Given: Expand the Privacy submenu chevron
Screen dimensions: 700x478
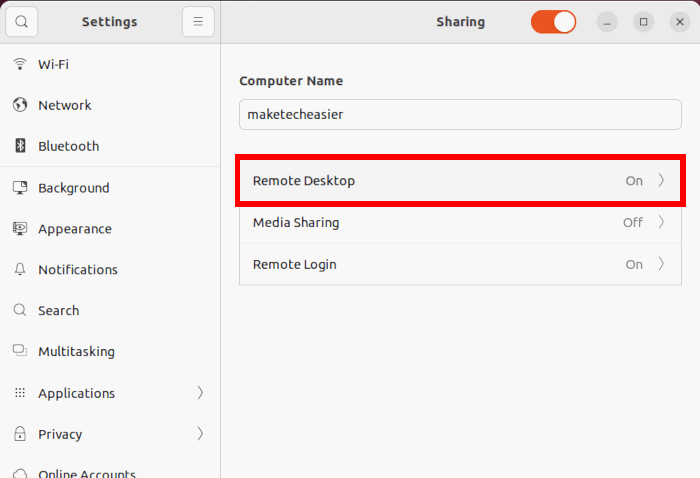Looking at the screenshot, I should click(200, 434).
